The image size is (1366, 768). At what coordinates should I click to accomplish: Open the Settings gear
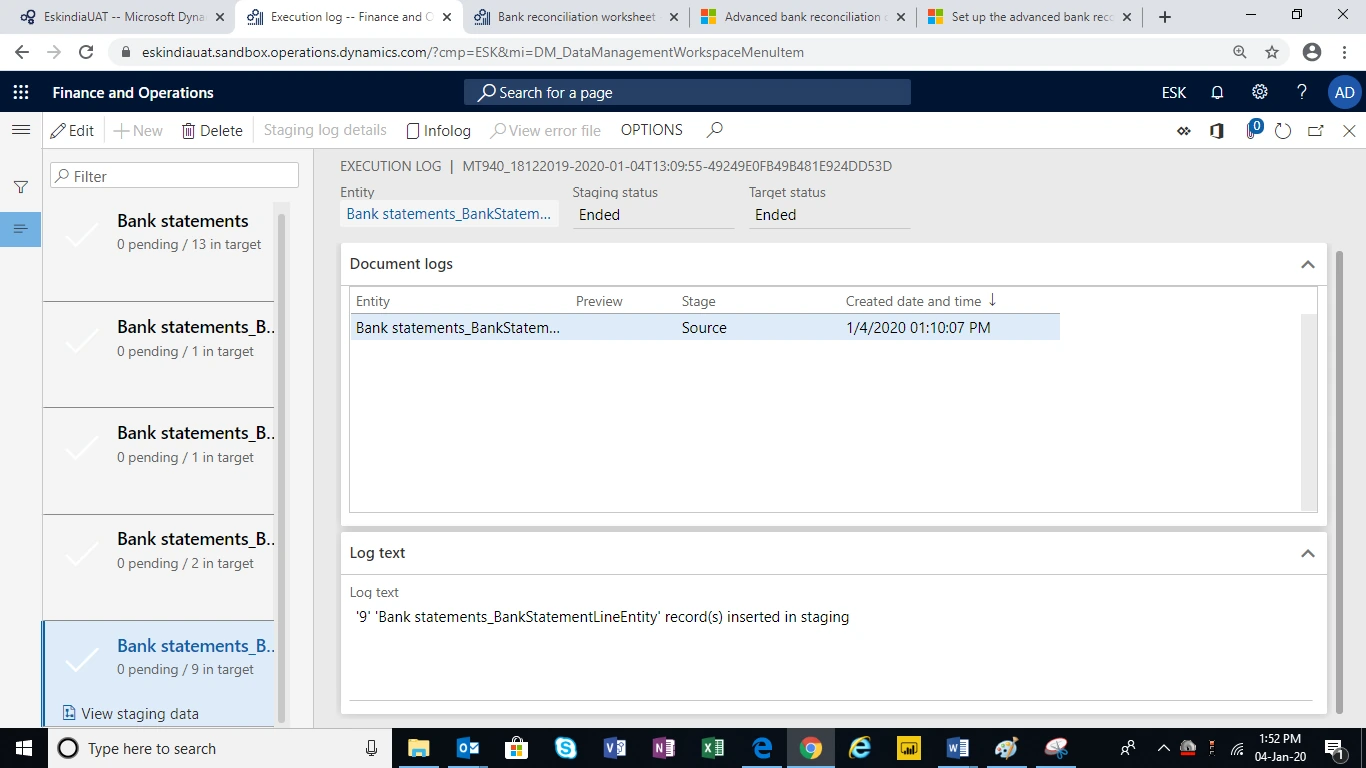(x=1260, y=92)
